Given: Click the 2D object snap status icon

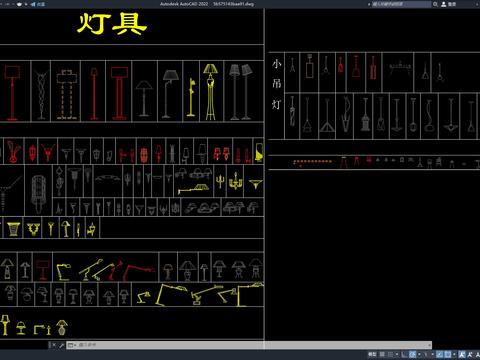Looking at the screenshot, I should click(x=448, y=354).
